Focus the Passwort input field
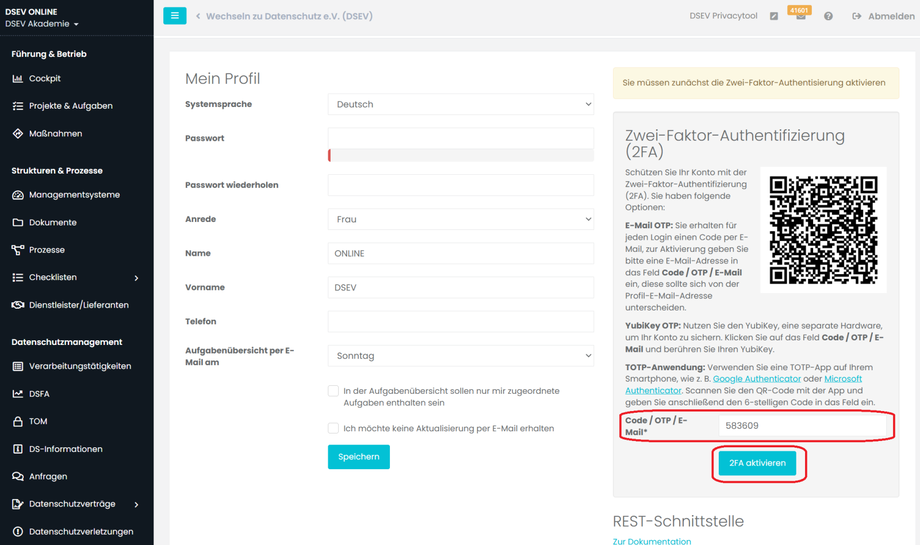Image resolution: width=920 pixels, height=545 pixels. pos(461,138)
